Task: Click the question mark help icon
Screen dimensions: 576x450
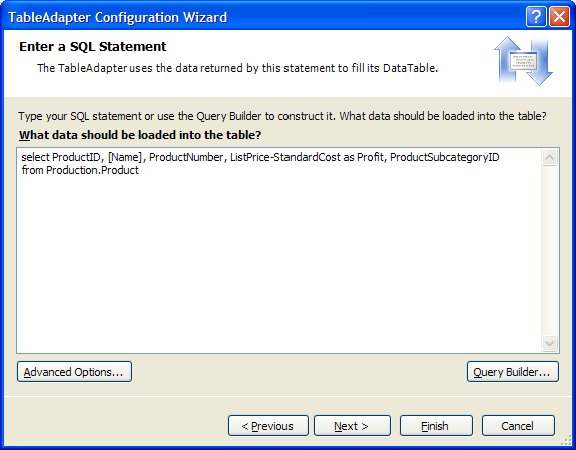Action: click(x=536, y=17)
